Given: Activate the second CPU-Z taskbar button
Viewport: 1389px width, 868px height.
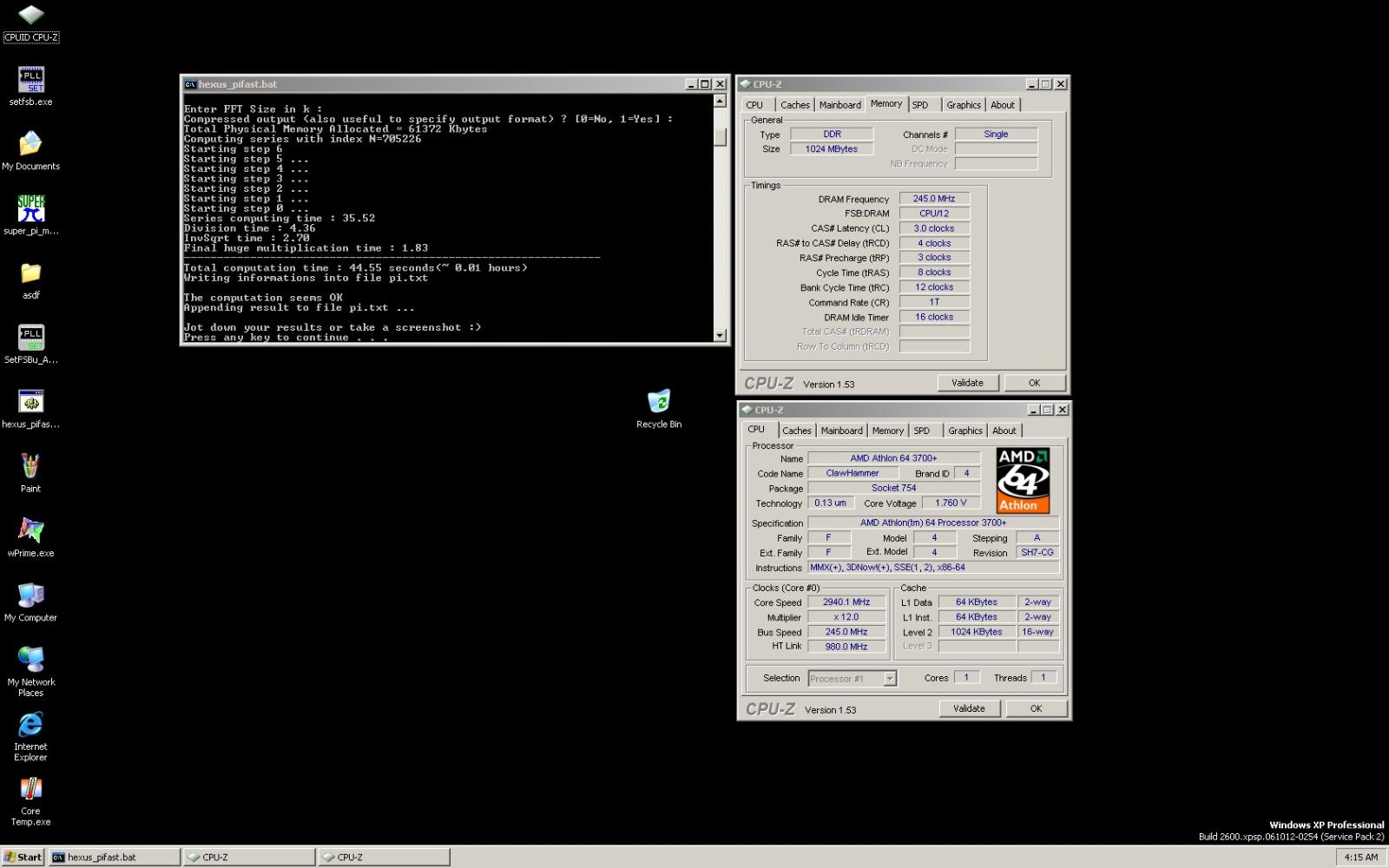Looking at the screenshot, I should tap(385, 857).
